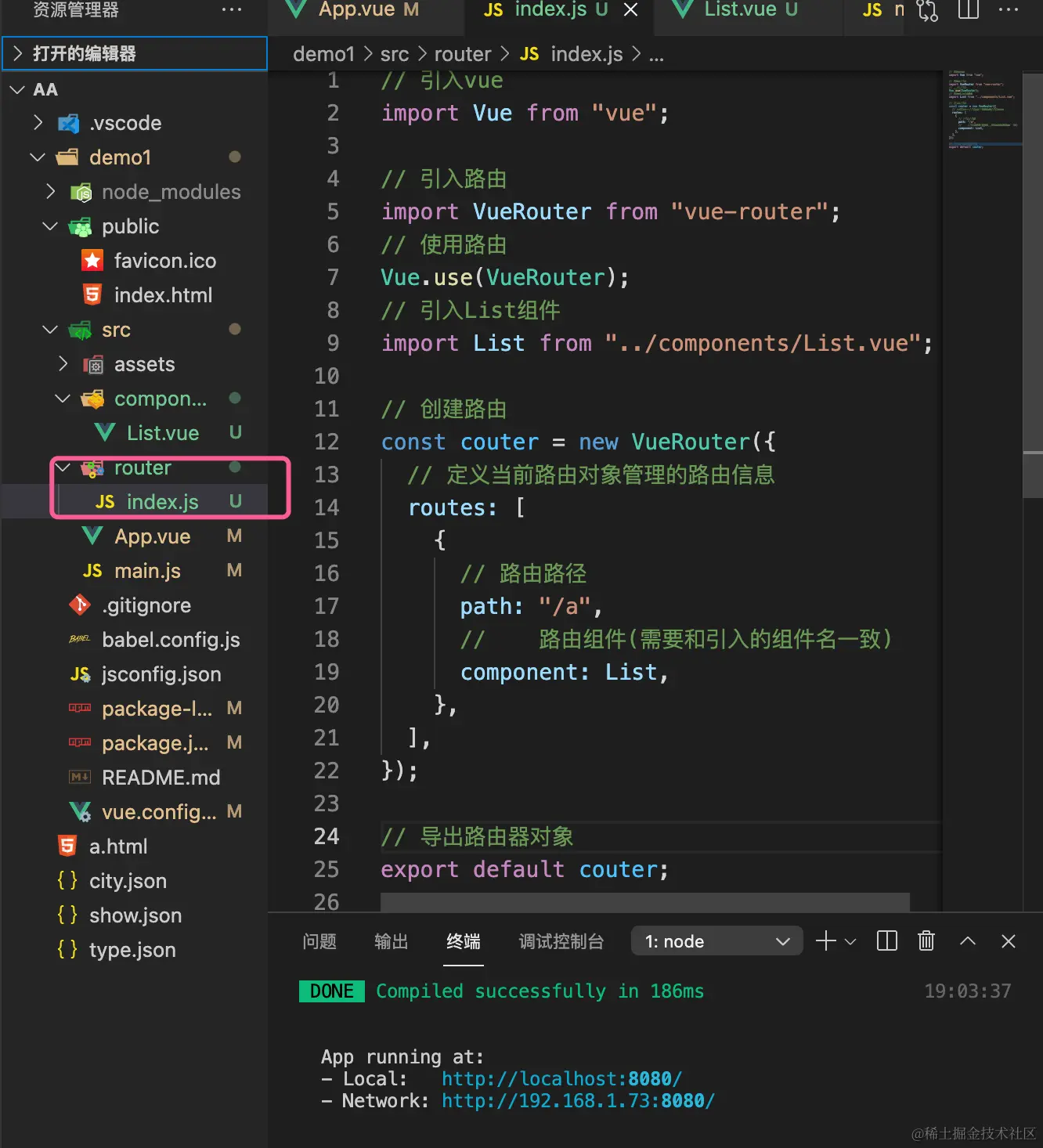The image size is (1043, 1148).
Task: Click the editor horizontal scrollbar
Action: coord(645,902)
